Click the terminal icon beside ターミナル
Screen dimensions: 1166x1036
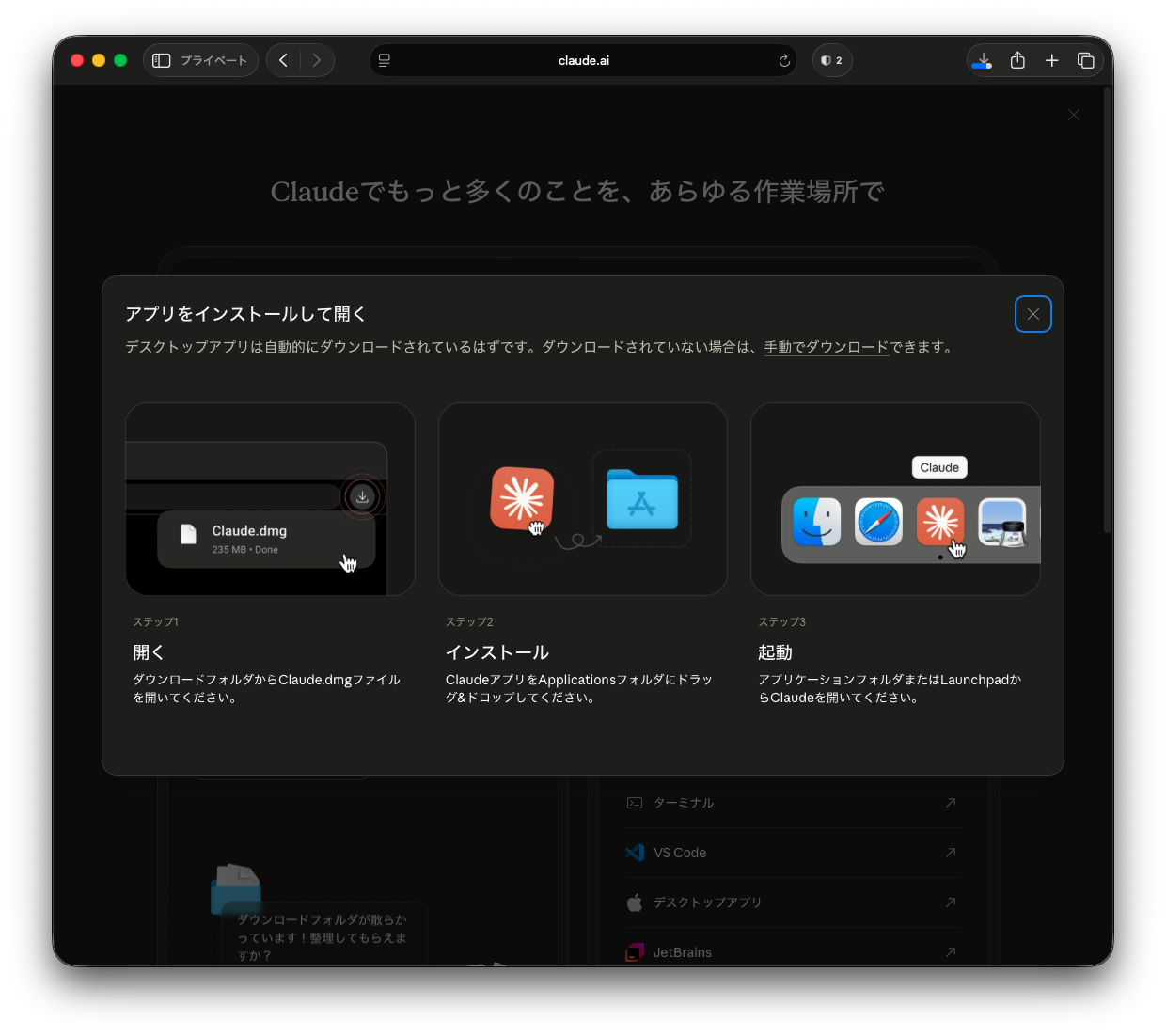635,803
